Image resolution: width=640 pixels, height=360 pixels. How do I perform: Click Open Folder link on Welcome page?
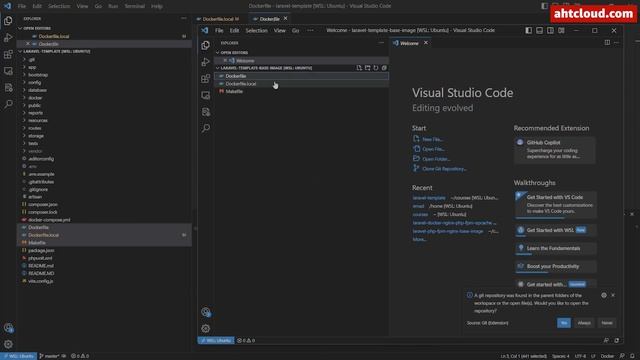click(436, 159)
